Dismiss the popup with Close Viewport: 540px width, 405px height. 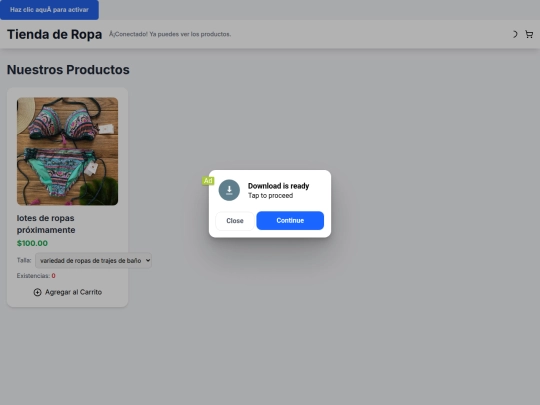(x=235, y=221)
